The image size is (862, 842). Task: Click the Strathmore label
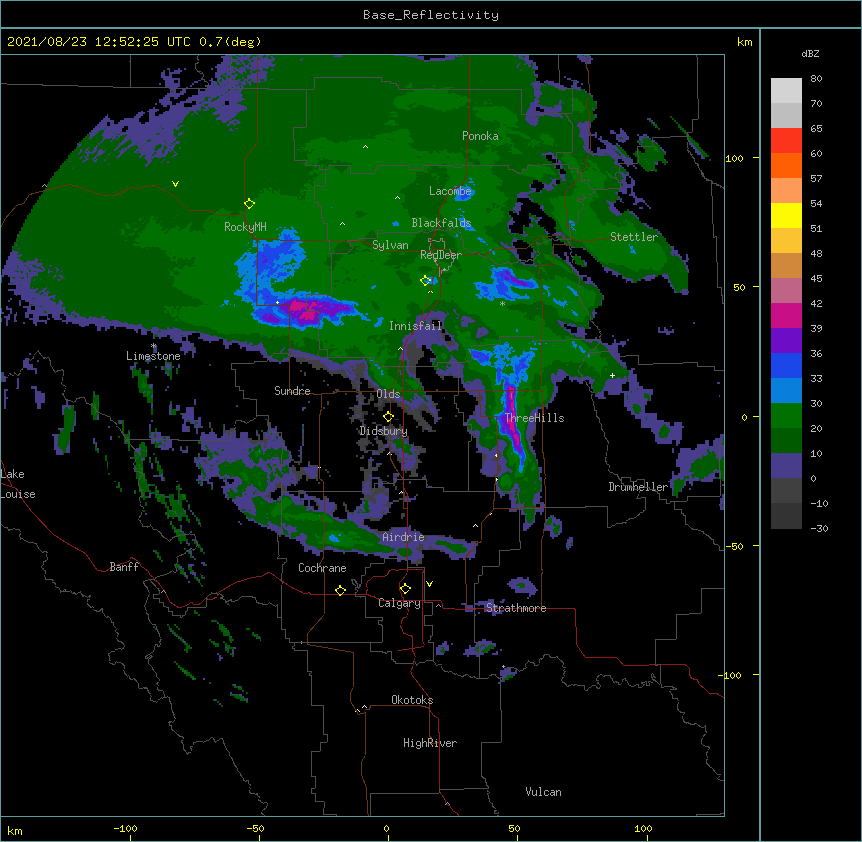(x=516, y=608)
